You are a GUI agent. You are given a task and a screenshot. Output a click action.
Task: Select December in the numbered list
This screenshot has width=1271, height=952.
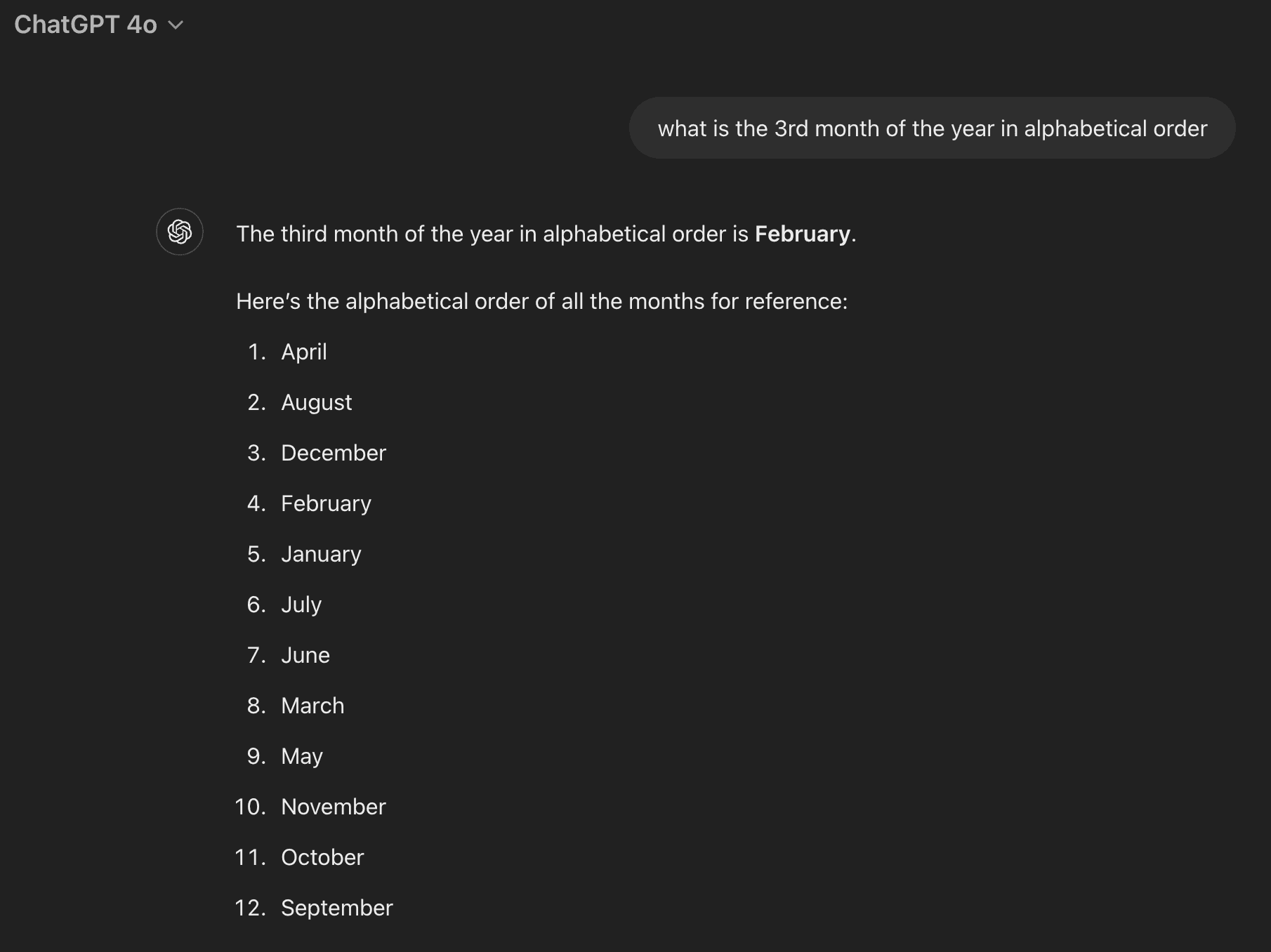tap(333, 453)
